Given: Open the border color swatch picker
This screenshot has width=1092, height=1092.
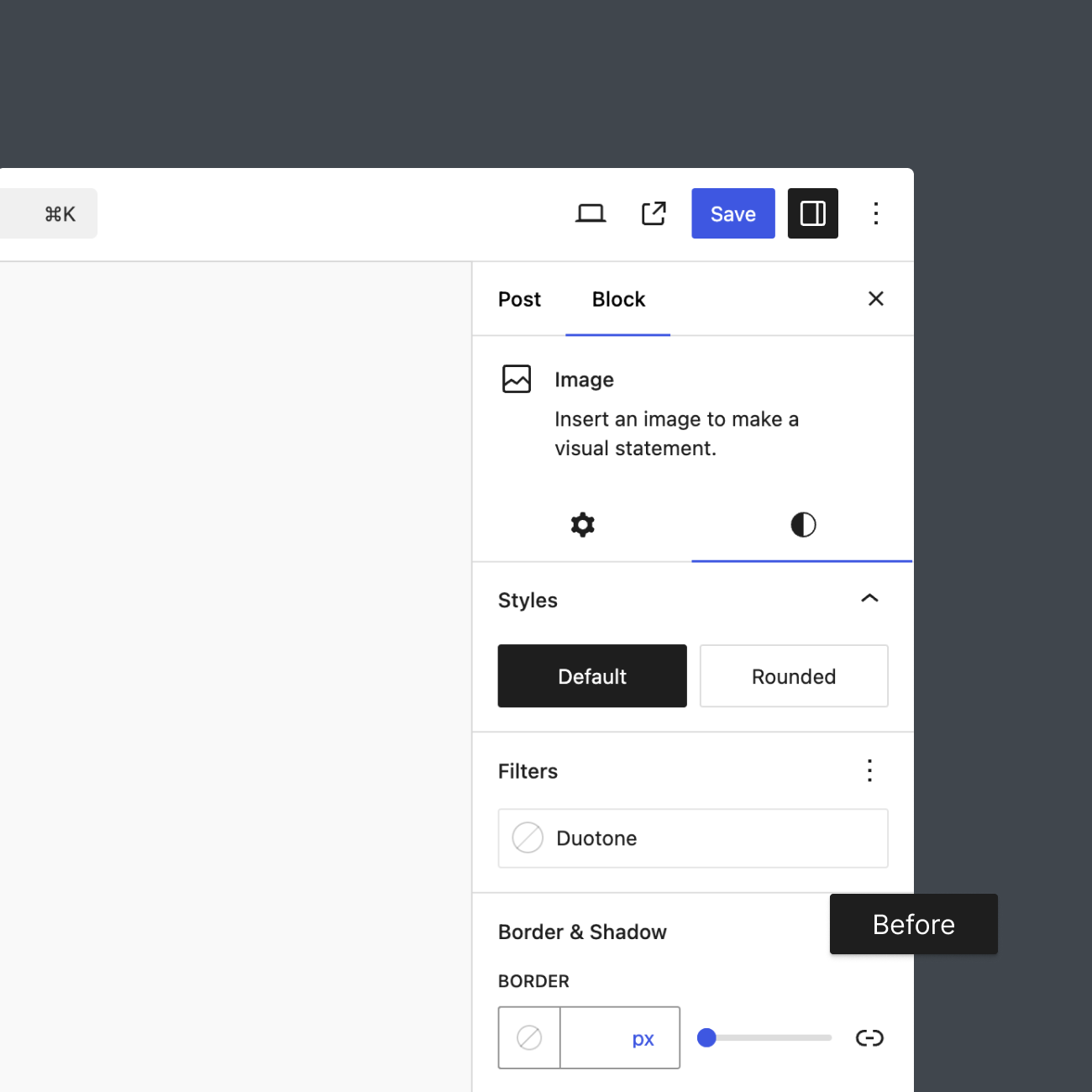Looking at the screenshot, I should click(529, 1038).
